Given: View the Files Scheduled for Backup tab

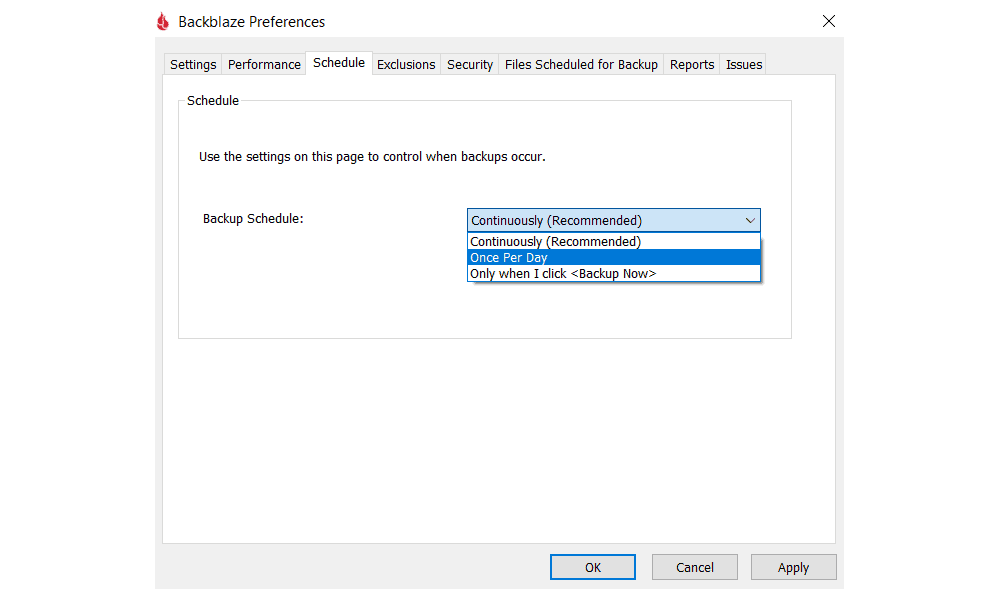Looking at the screenshot, I should [x=581, y=64].
